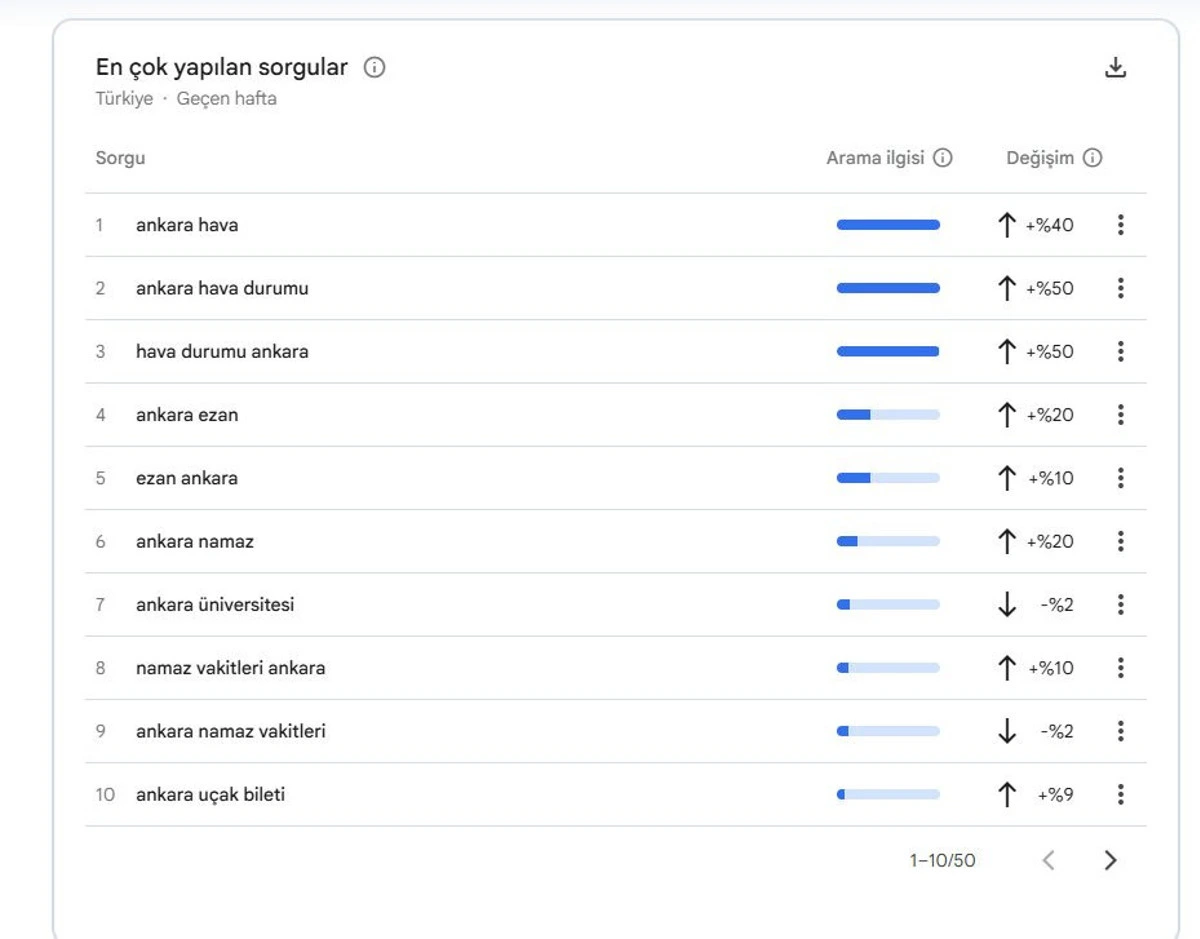
Task: Open the query 'ankara namaz vakitleri'
Action: pos(231,731)
